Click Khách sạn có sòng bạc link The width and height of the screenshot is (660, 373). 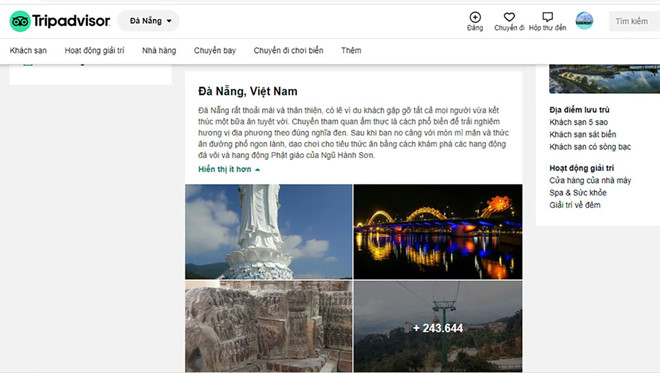[x=590, y=147]
